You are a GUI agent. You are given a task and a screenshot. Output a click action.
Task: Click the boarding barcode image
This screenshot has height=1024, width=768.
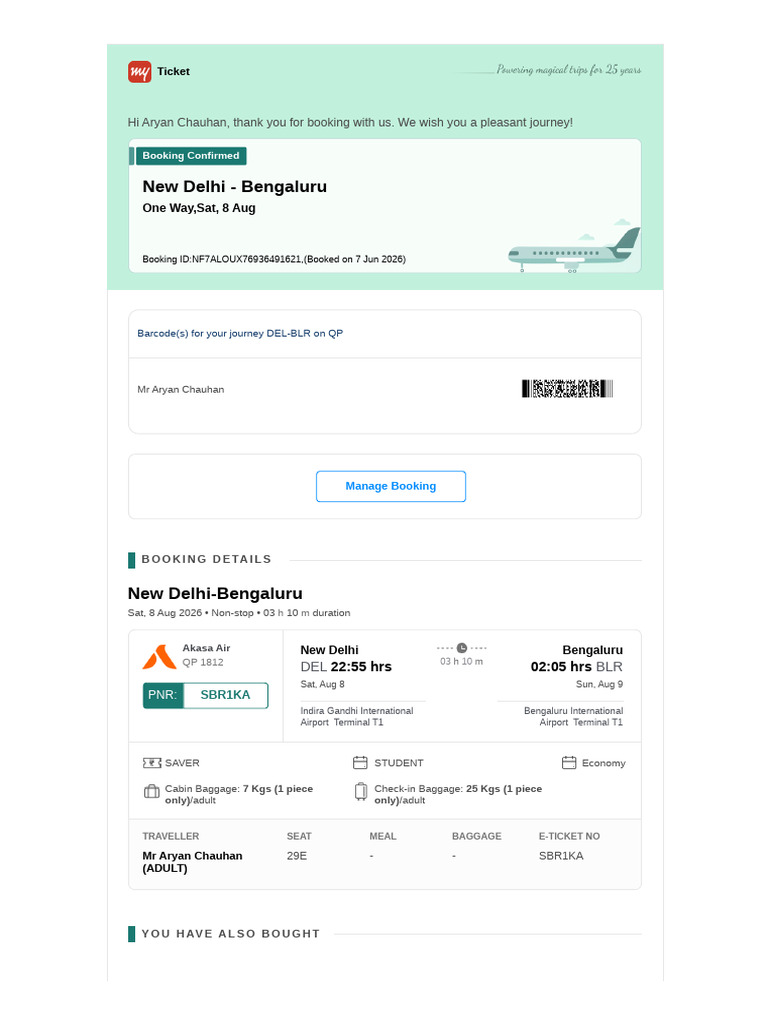pos(568,389)
